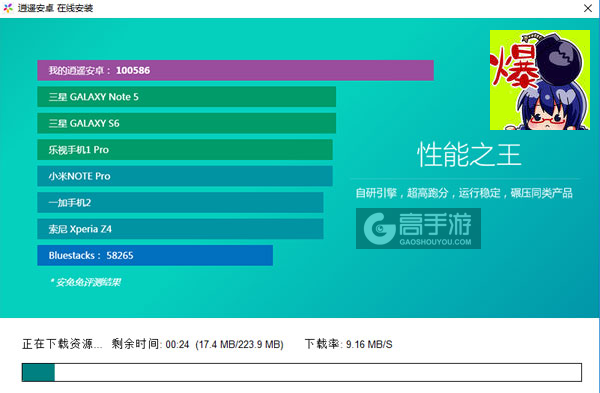Click the Bluestacks 58265 bar
The image size is (600, 393).
coord(155,255)
